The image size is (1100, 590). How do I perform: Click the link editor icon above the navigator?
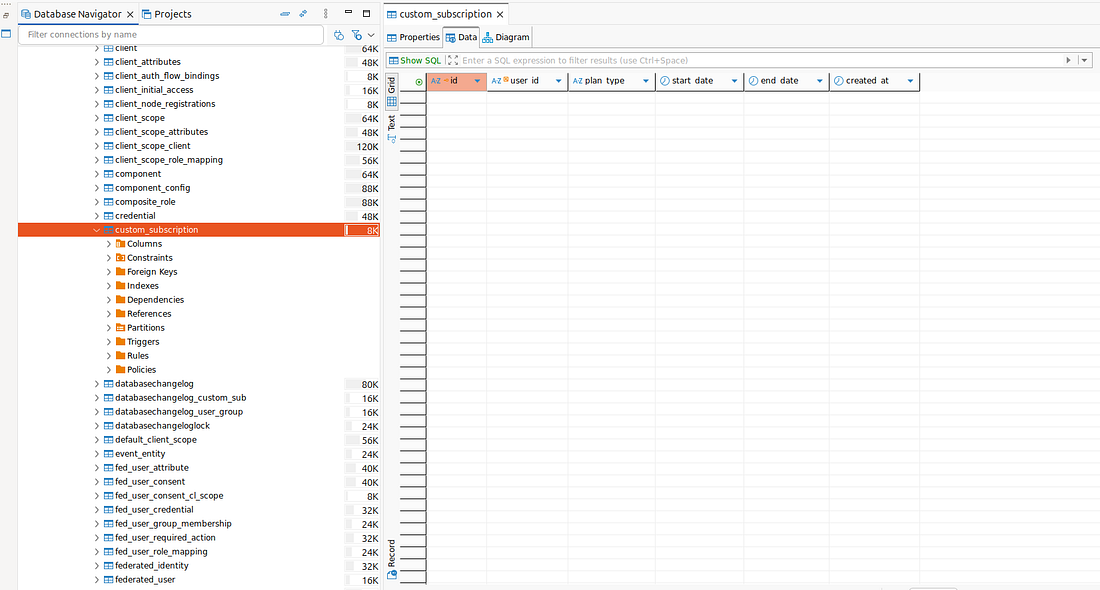click(302, 13)
